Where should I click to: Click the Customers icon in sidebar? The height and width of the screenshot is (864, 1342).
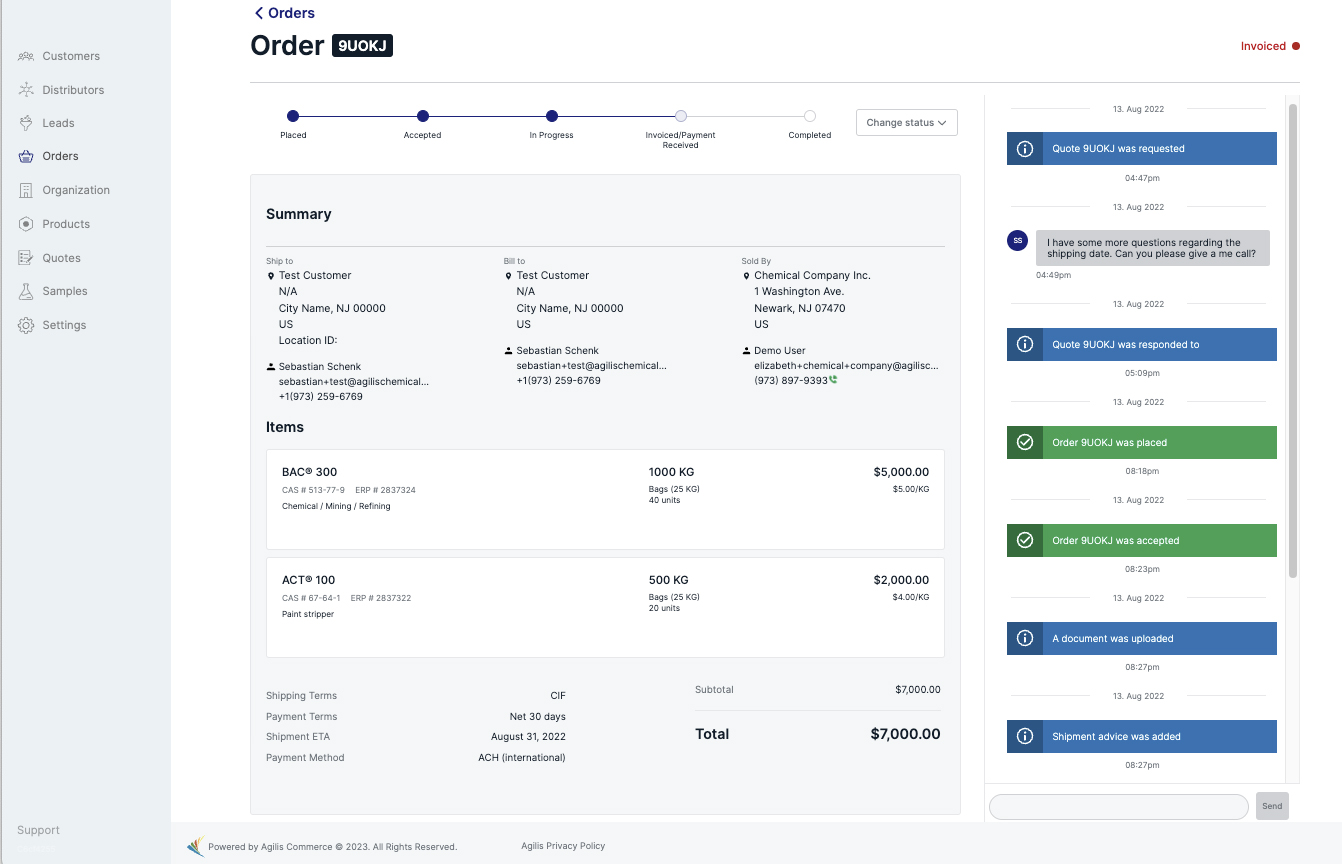coord(26,56)
